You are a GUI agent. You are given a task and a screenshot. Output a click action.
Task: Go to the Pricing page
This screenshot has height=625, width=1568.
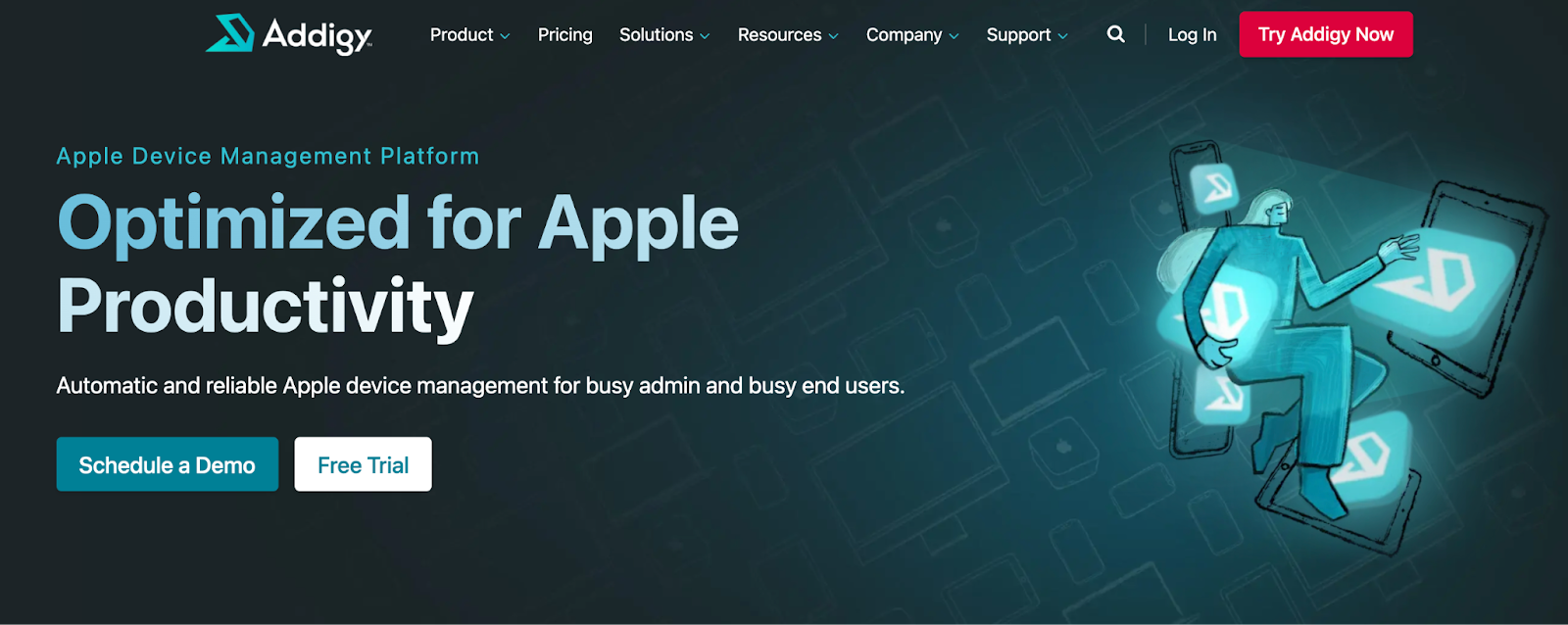click(x=565, y=34)
